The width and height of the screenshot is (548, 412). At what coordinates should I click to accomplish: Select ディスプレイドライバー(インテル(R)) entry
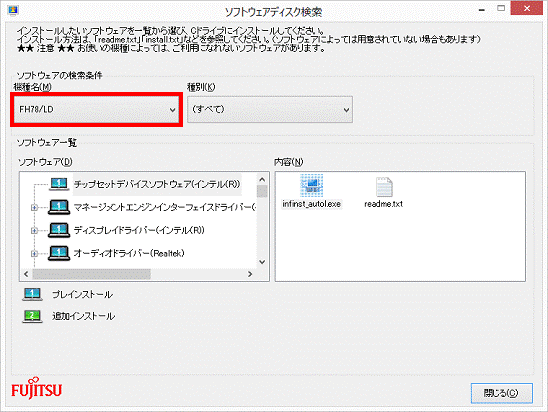click(139, 230)
